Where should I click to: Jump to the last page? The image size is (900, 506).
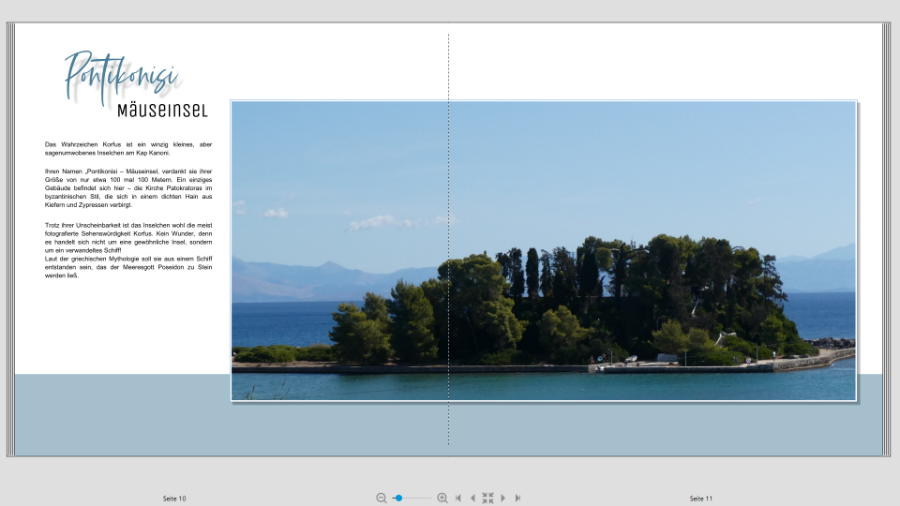coord(518,498)
